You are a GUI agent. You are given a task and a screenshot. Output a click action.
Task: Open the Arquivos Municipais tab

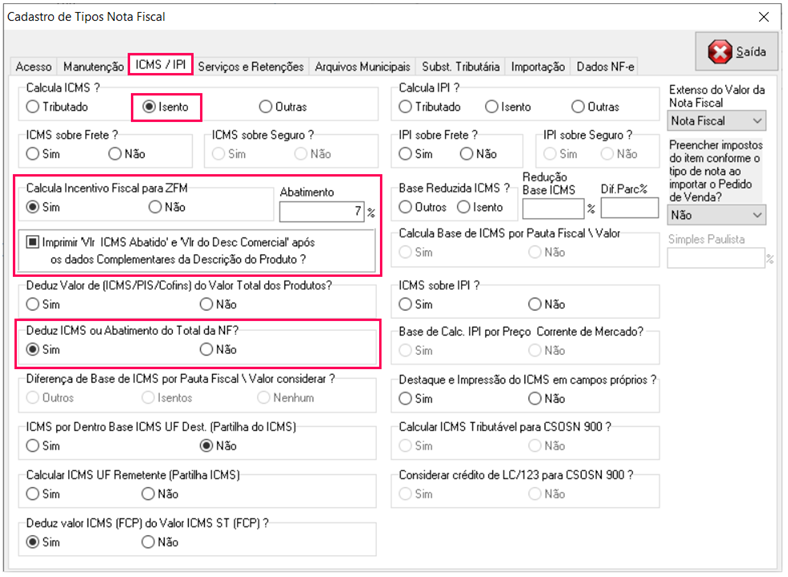(362, 67)
